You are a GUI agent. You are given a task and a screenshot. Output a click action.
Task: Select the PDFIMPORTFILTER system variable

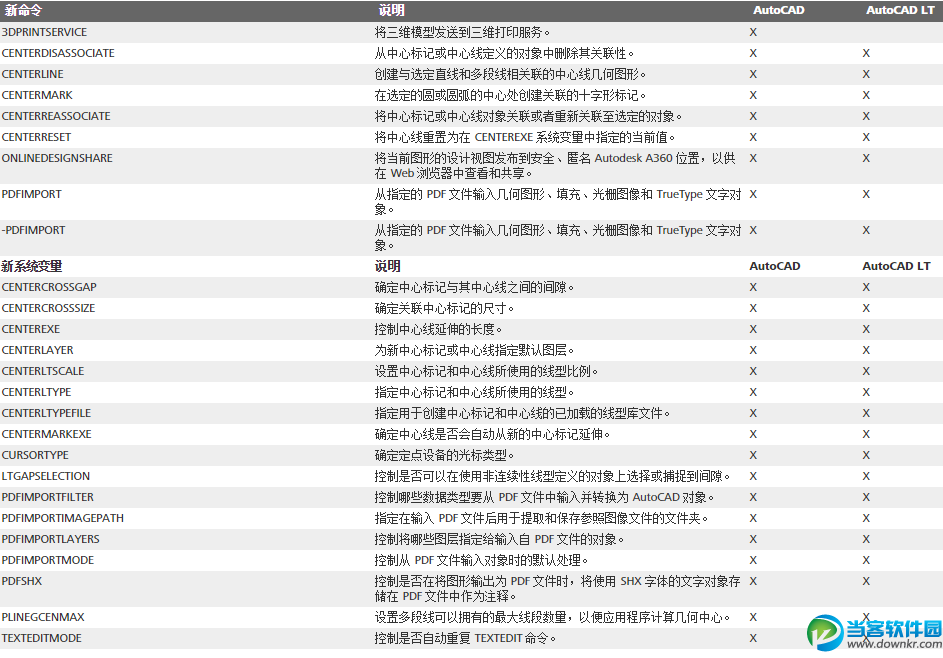click(48, 498)
